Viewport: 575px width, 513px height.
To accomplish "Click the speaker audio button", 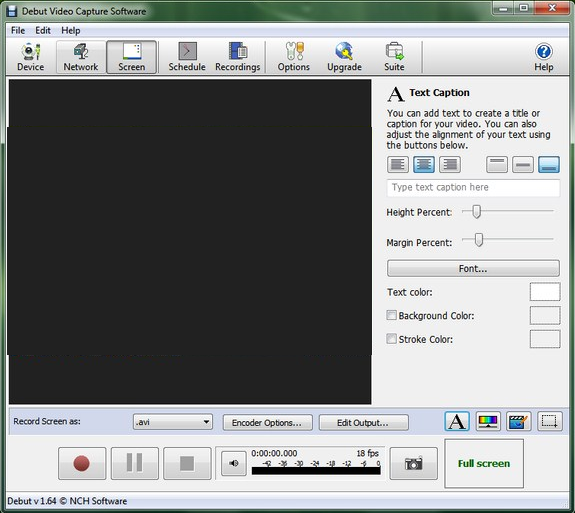I will tap(234, 463).
